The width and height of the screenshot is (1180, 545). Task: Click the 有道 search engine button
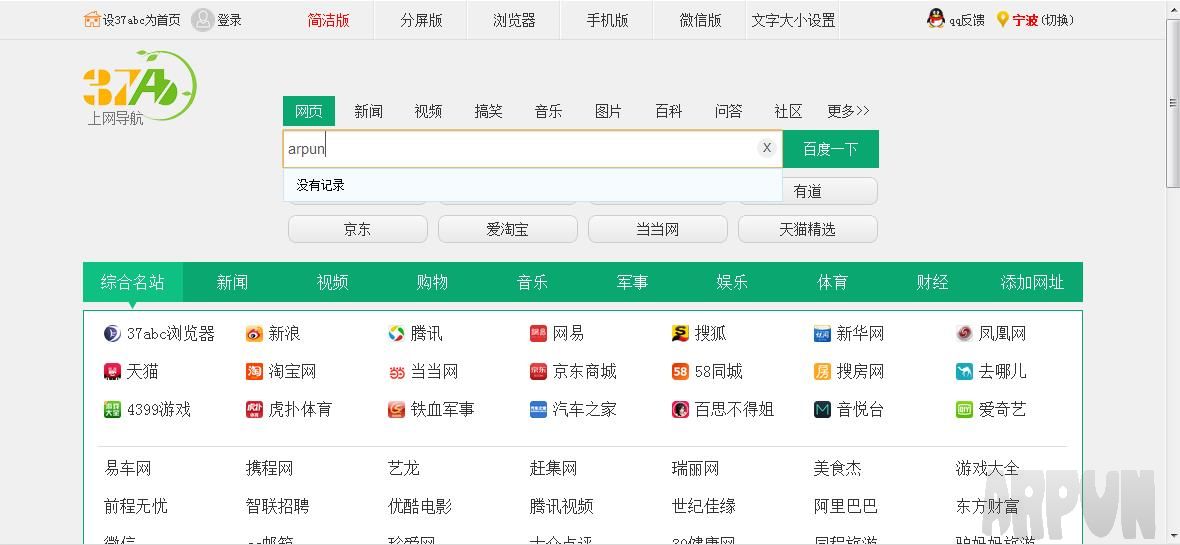pos(808,192)
